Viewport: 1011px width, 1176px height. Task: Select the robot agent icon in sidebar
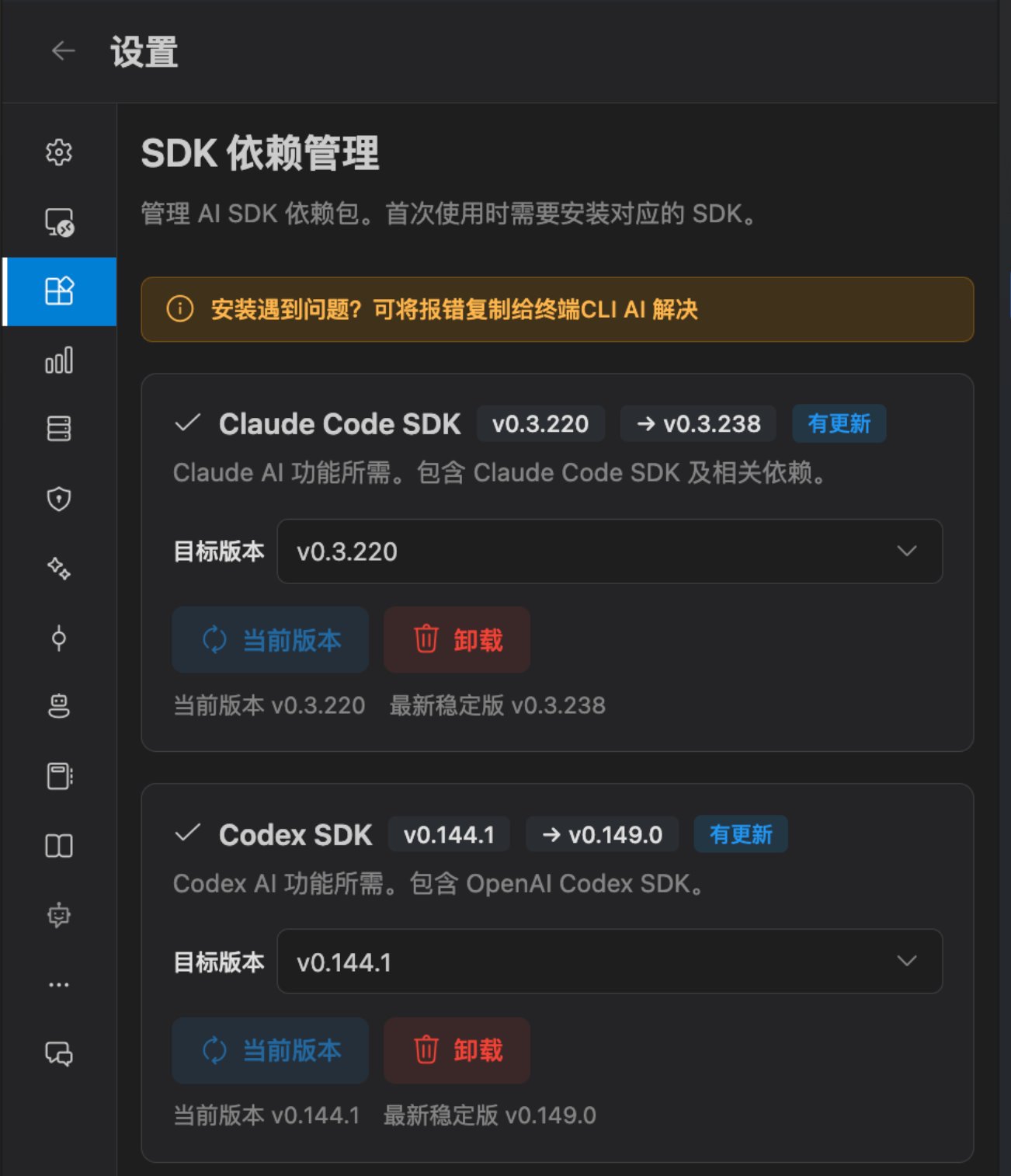coord(59,706)
